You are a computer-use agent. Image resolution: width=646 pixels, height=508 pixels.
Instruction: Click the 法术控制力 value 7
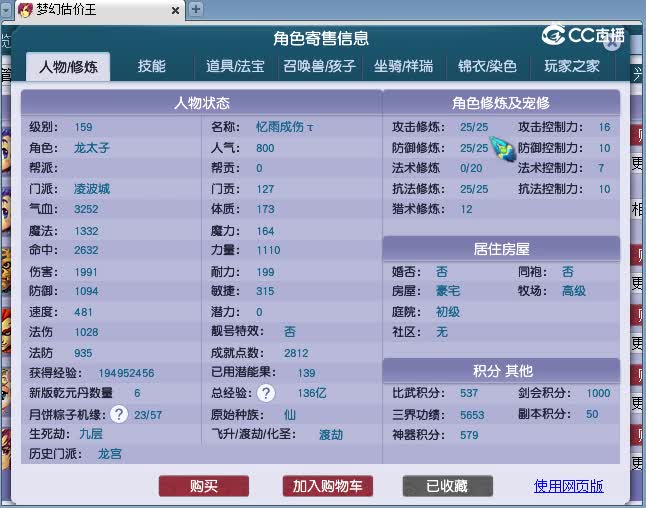point(601,168)
